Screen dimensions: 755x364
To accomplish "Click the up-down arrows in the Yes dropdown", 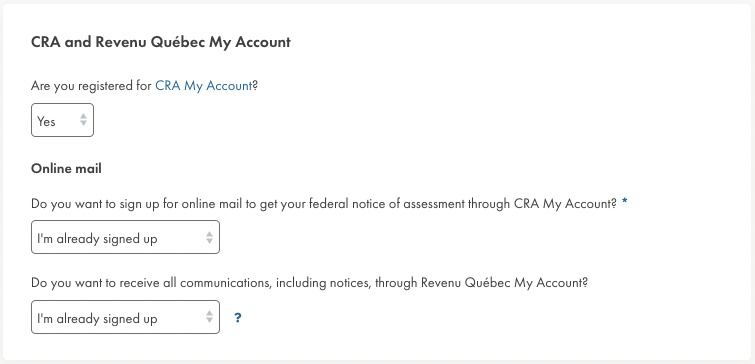I will pyautogui.click(x=83, y=120).
